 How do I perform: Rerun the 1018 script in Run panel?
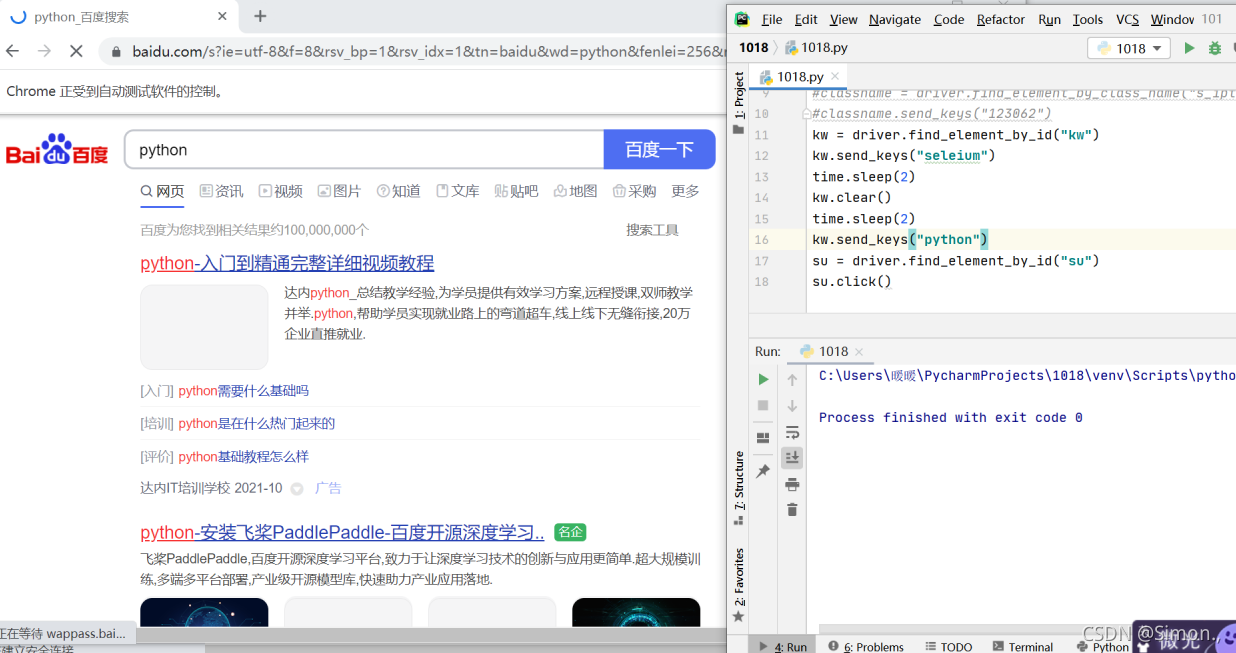[763, 380]
